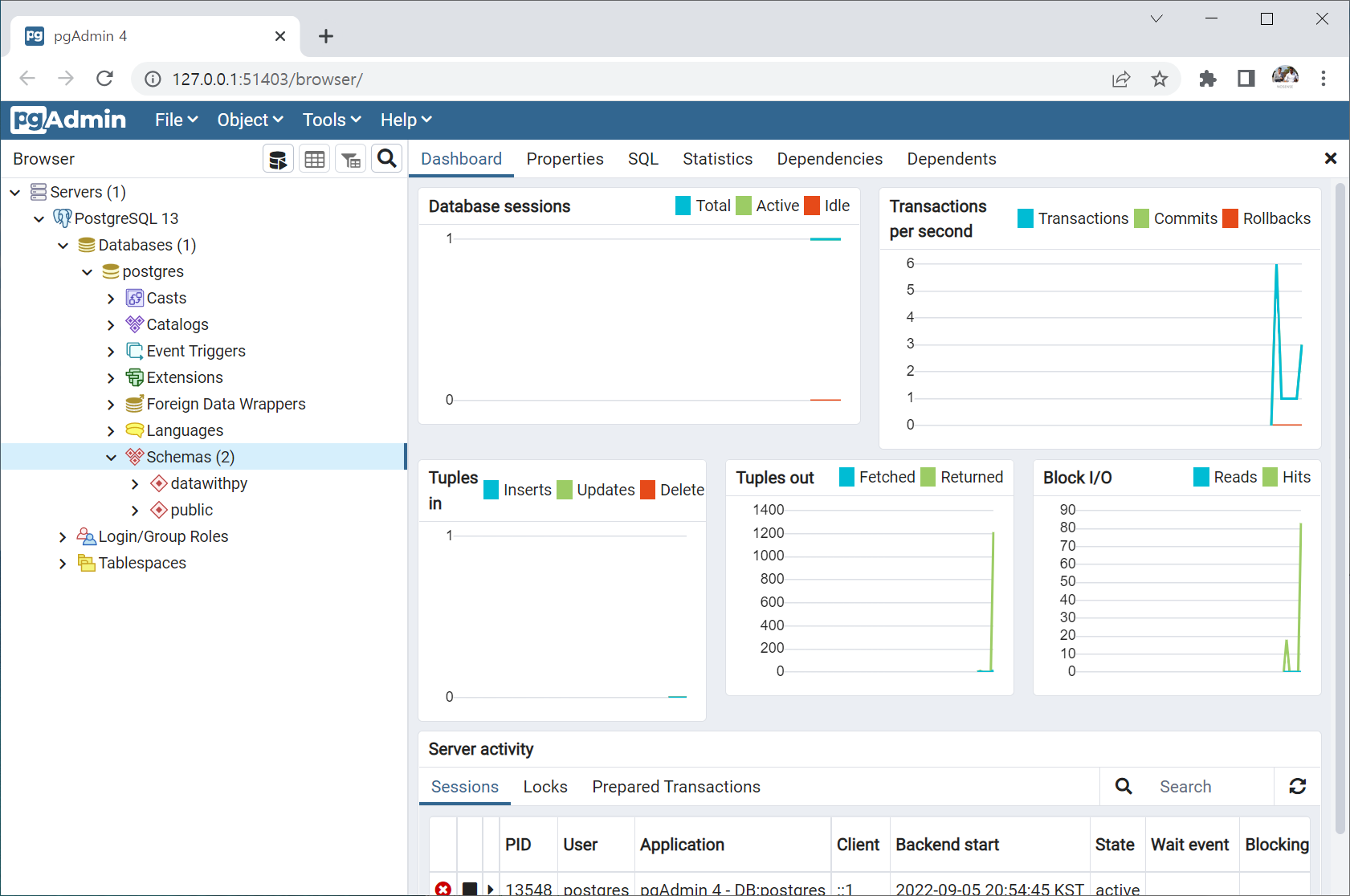Expand the public schema

tap(135, 510)
